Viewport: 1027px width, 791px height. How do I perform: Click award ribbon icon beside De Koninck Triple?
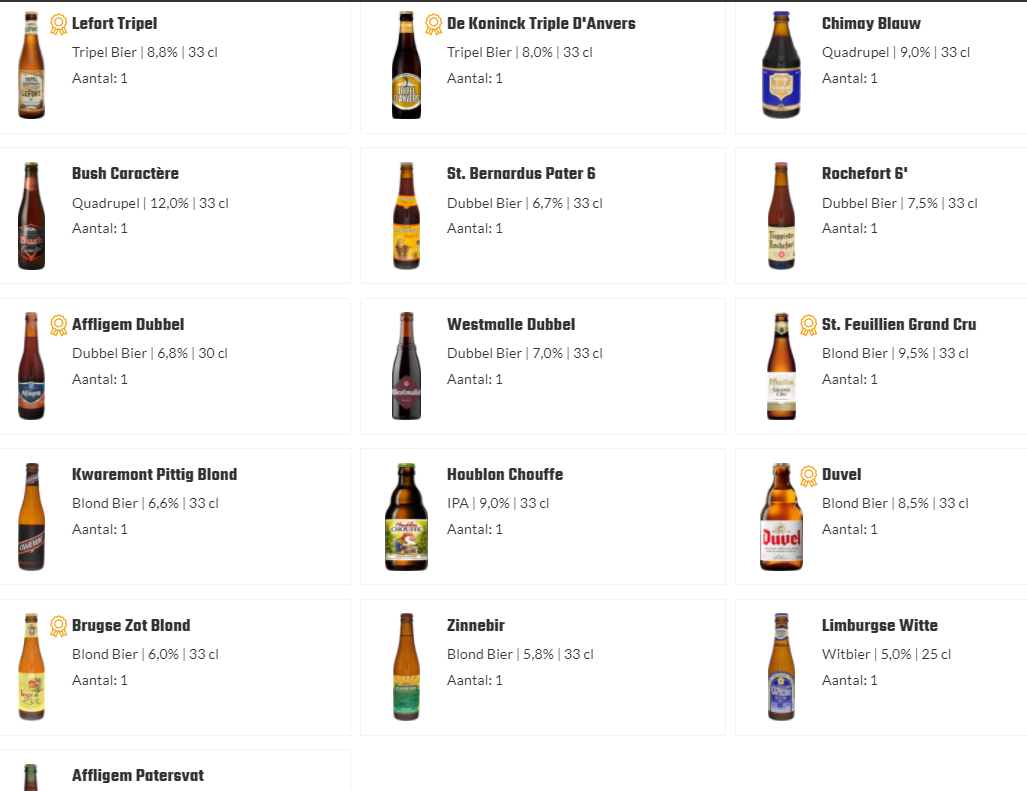pos(434,24)
